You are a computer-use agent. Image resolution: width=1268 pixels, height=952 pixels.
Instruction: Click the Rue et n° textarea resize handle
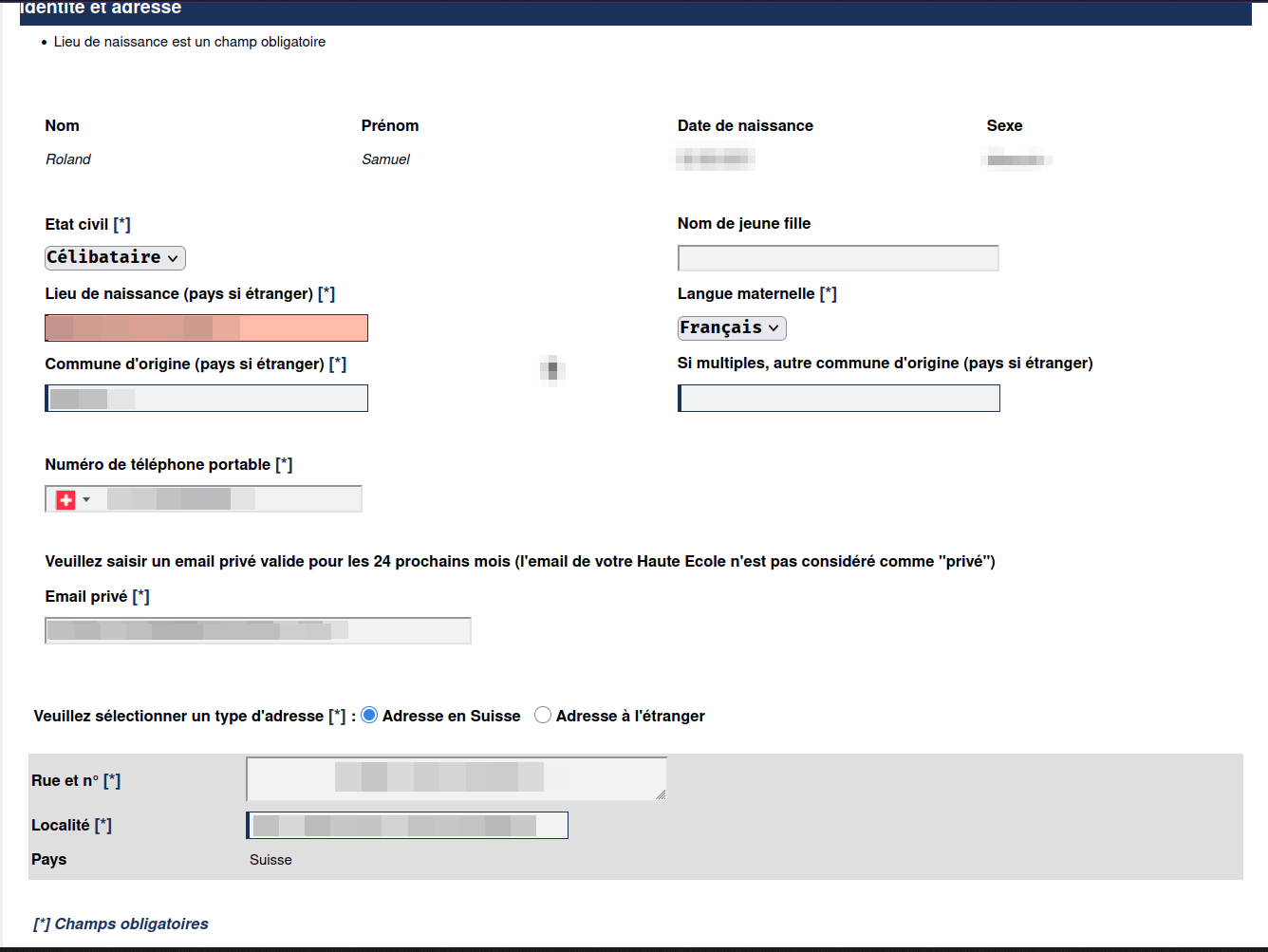(x=661, y=794)
